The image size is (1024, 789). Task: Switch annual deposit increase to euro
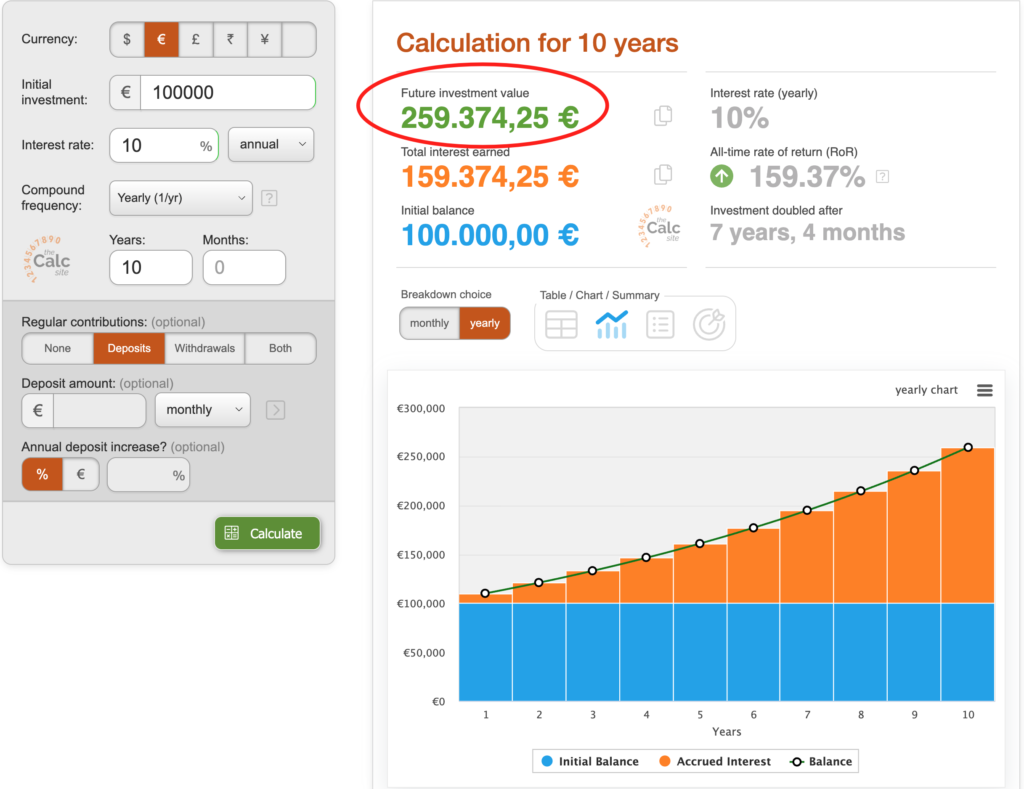click(80, 474)
